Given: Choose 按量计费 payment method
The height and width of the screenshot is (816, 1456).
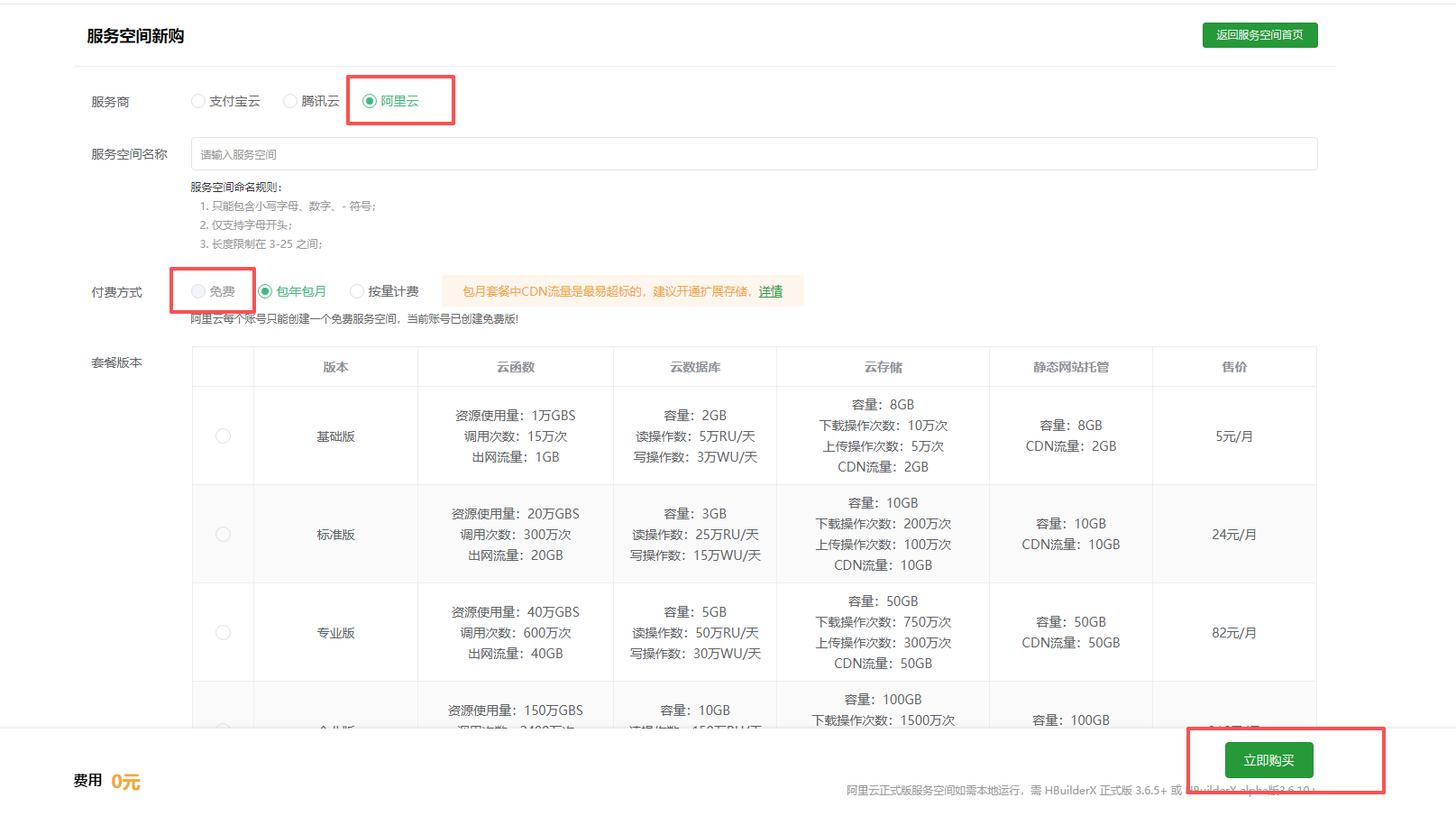Looking at the screenshot, I should [357, 291].
